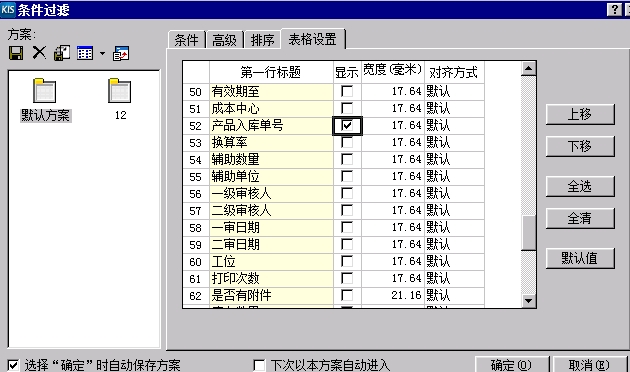Viewport: 630px width, 372px height.
Task: Check the display box for 一审日期
Action: (x=347, y=227)
